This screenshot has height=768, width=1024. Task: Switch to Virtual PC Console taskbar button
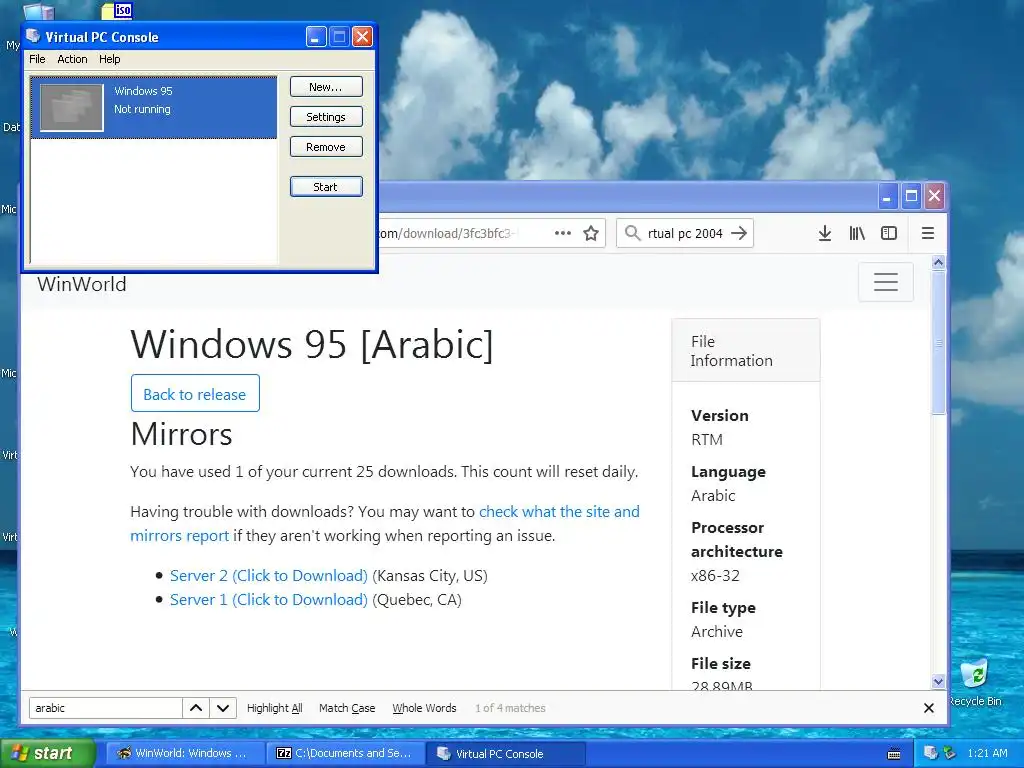(505, 753)
